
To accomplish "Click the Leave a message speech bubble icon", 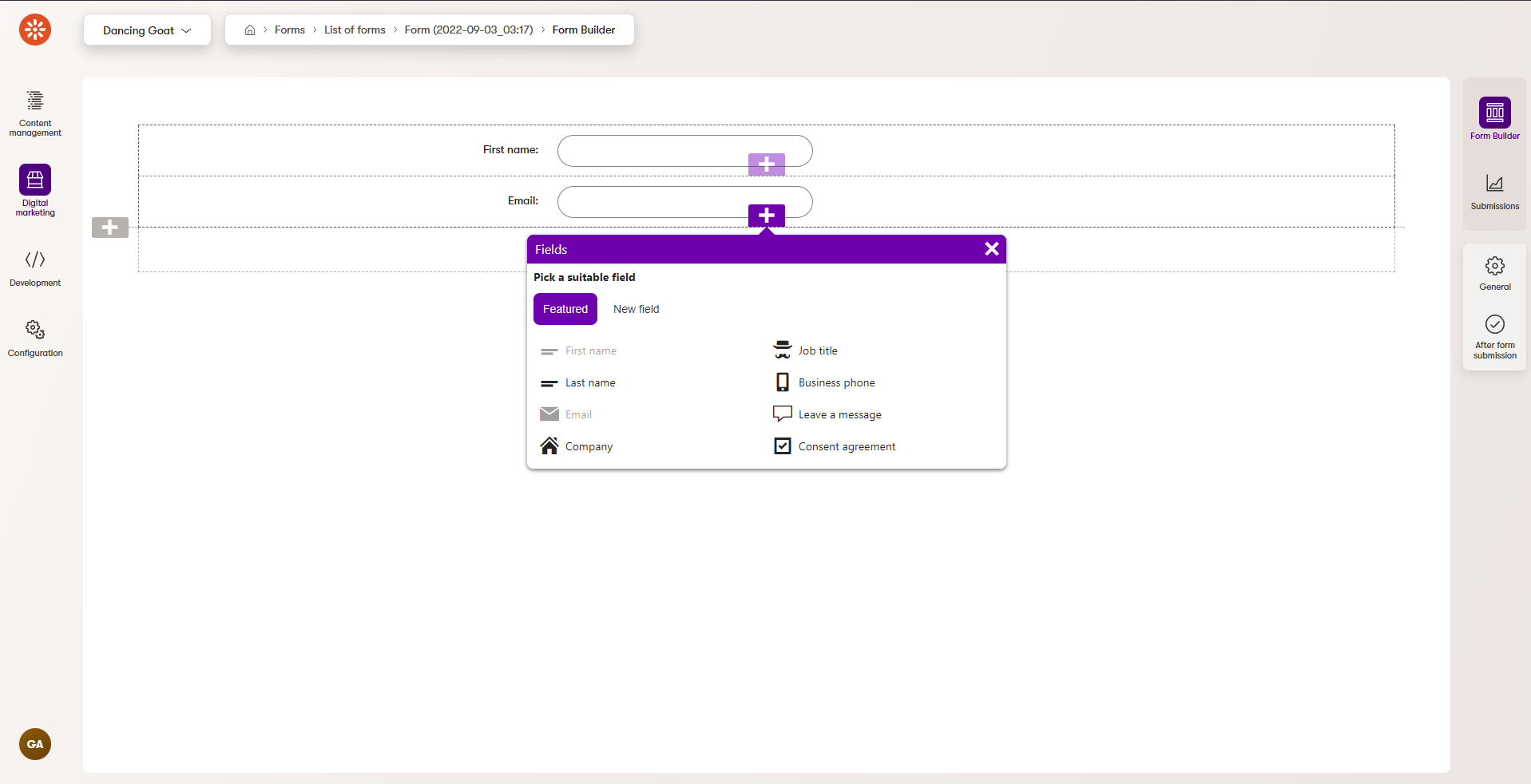I will pos(783,414).
